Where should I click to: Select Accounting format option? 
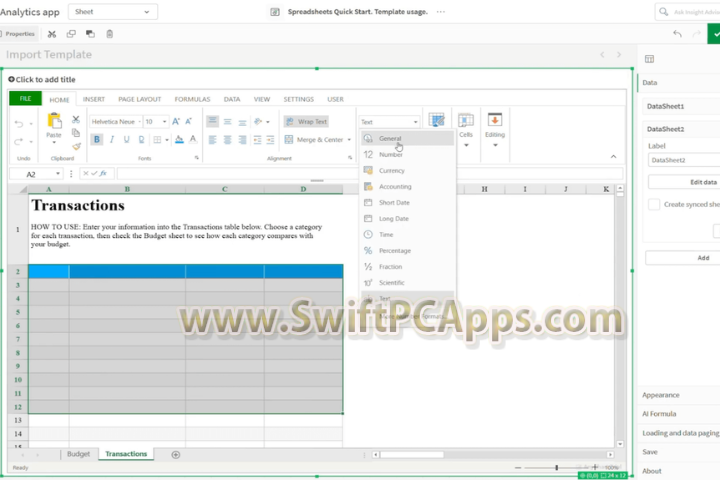pos(407,186)
